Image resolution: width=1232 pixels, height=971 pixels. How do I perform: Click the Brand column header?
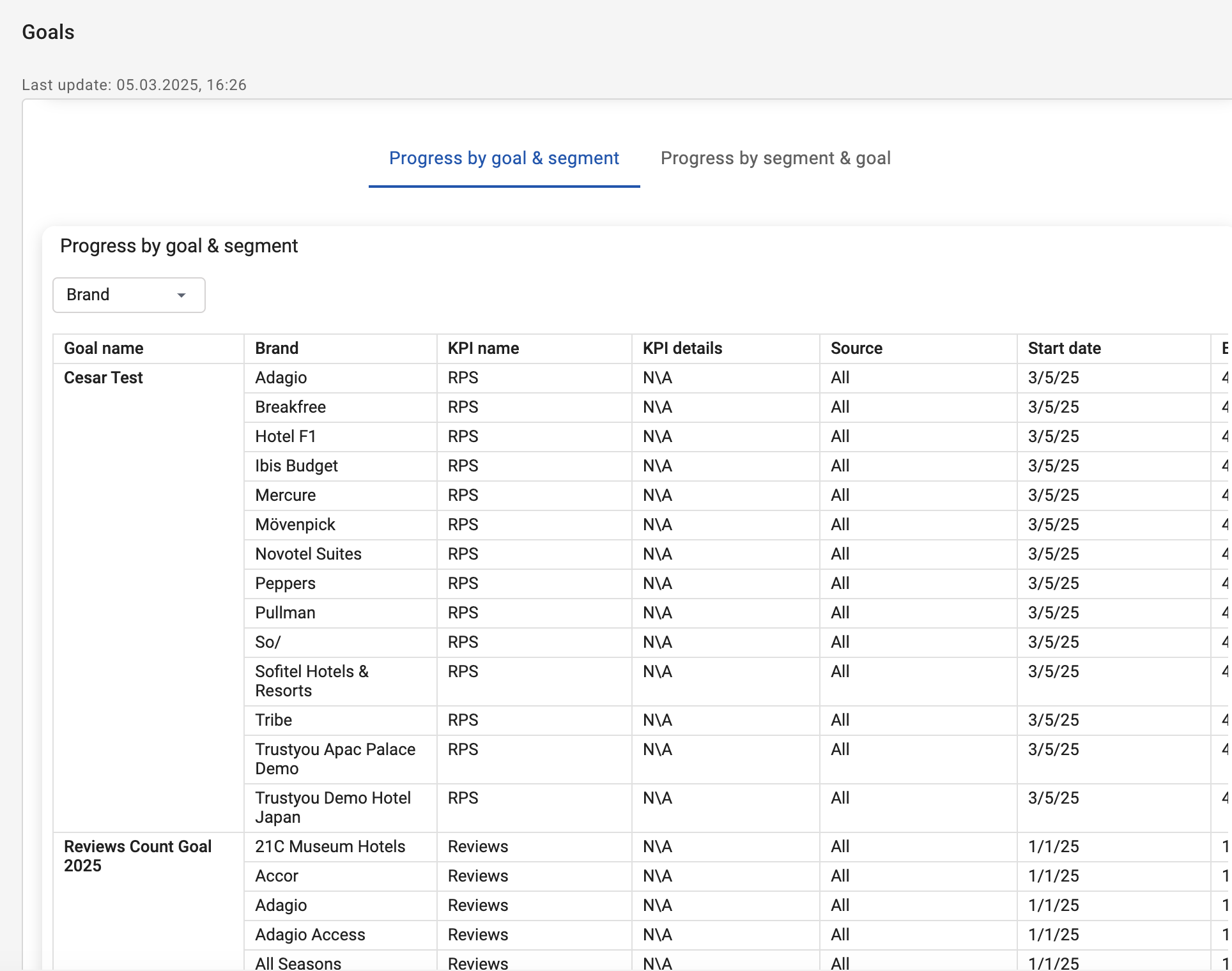[x=277, y=348]
